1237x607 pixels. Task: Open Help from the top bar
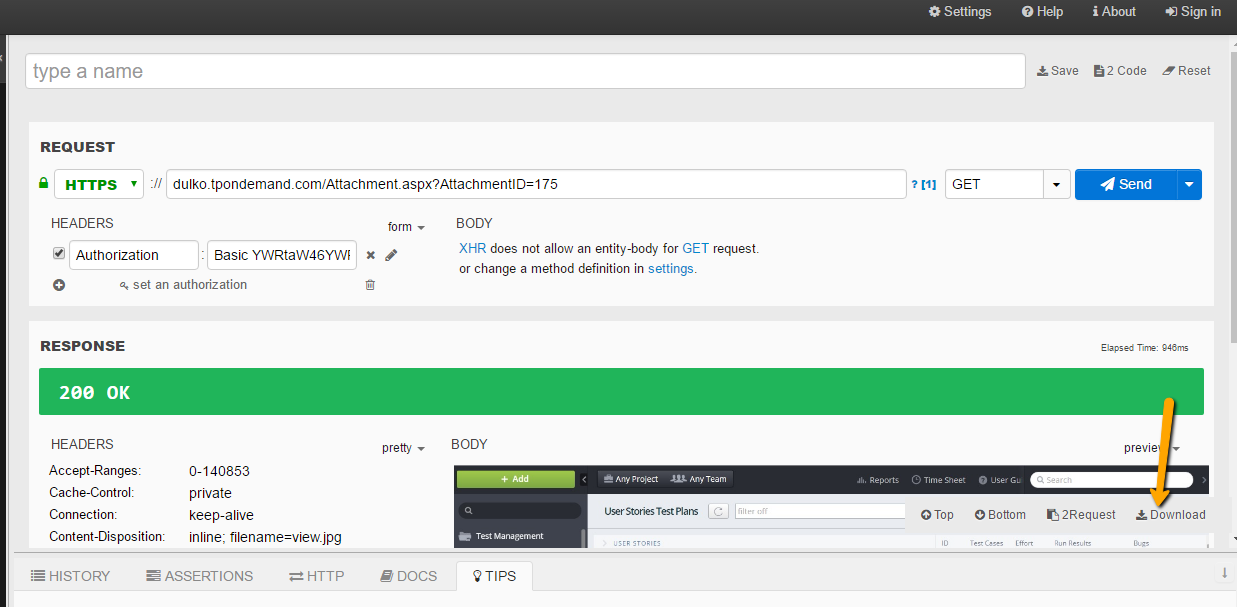(x=1041, y=12)
